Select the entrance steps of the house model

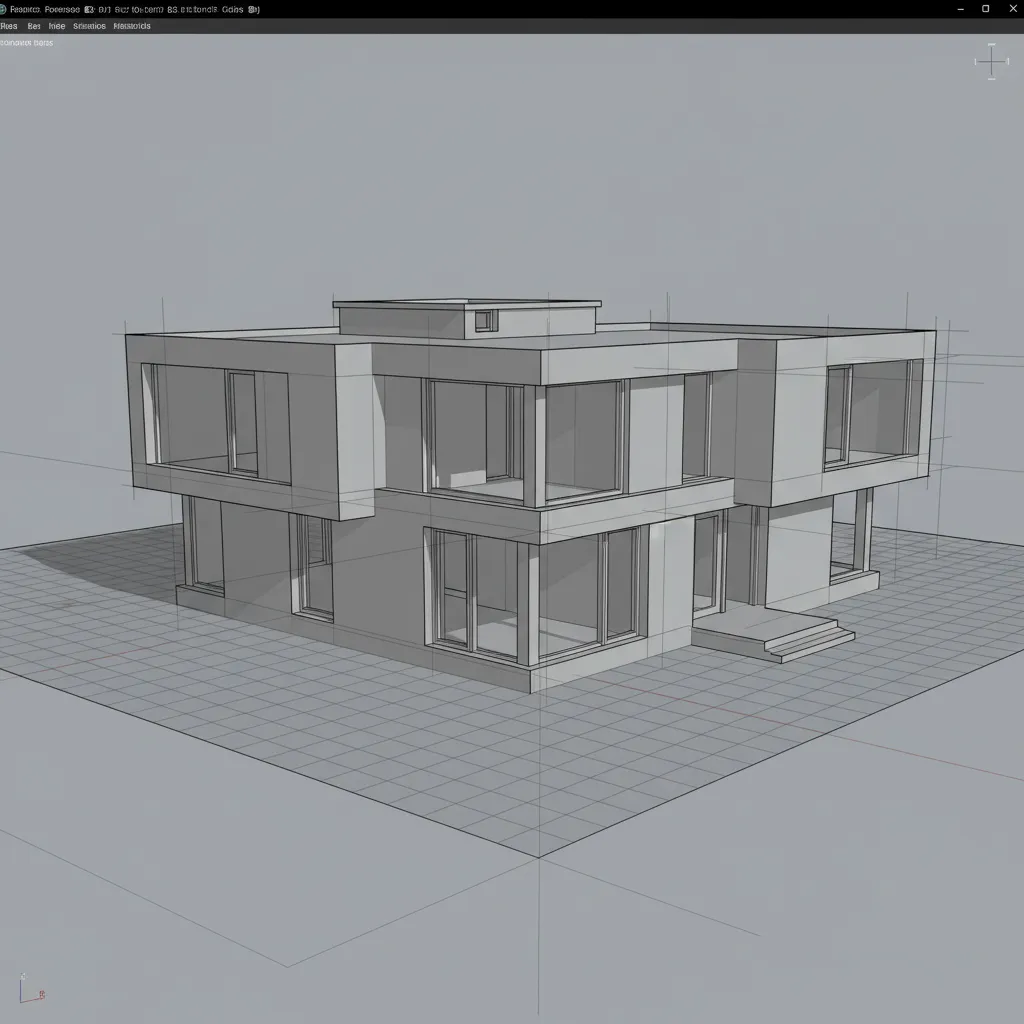(774, 633)
